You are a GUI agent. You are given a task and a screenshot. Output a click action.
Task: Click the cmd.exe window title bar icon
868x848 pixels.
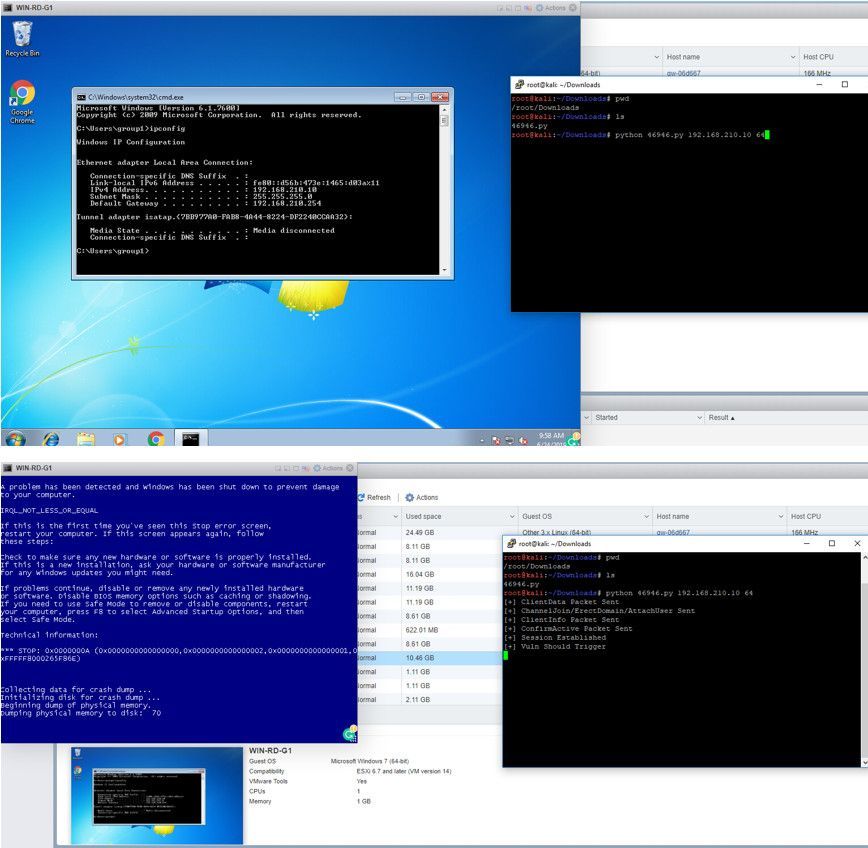(81, 97)
